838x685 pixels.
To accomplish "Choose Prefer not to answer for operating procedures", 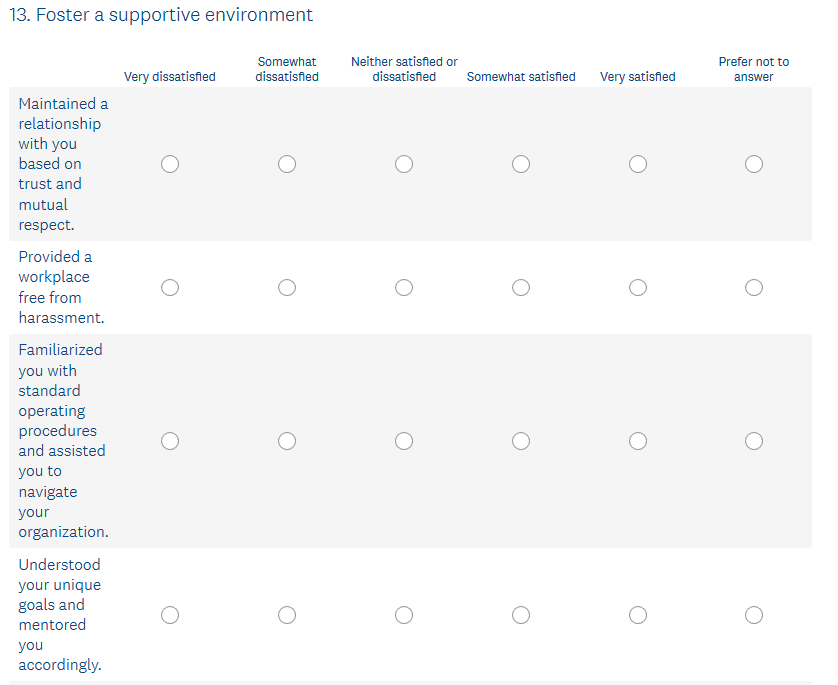I will pyautogui.click(x=754, y=441).
